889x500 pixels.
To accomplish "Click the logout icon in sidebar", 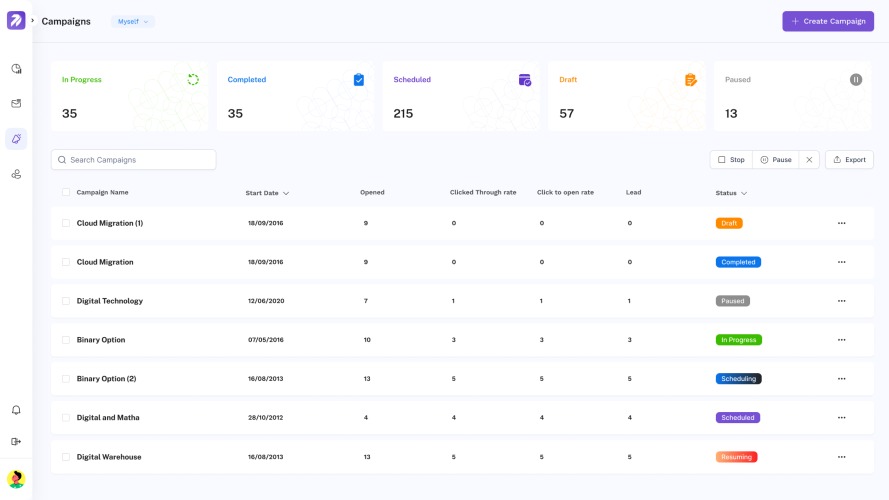I will coord(16,441).
